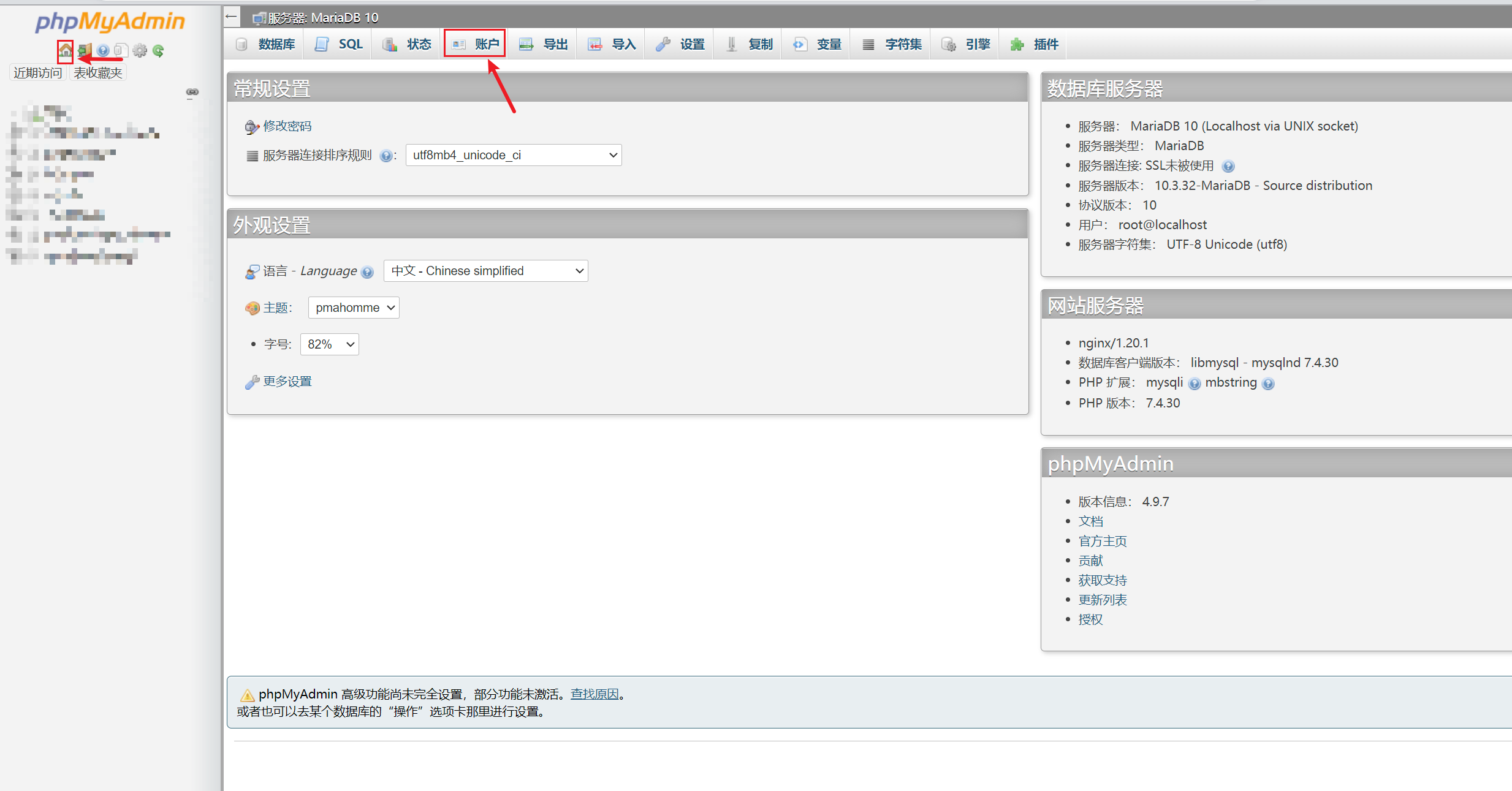
Task: Open the 授权 link
Action: pyautogui.click(x=1090, y=619)
